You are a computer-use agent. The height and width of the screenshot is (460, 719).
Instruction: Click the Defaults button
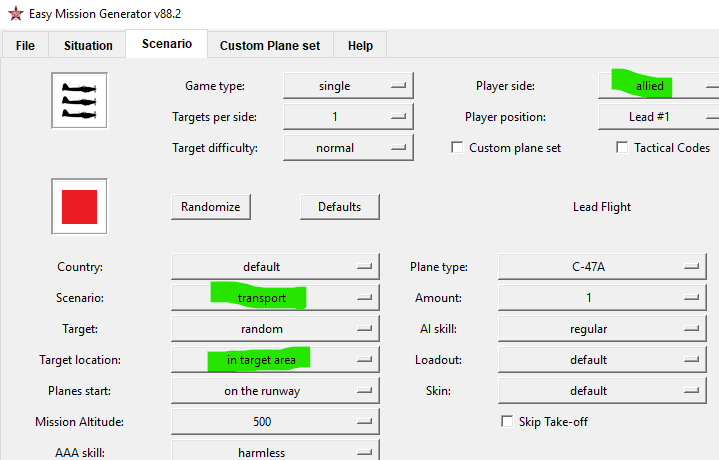(x=339, y=207)
